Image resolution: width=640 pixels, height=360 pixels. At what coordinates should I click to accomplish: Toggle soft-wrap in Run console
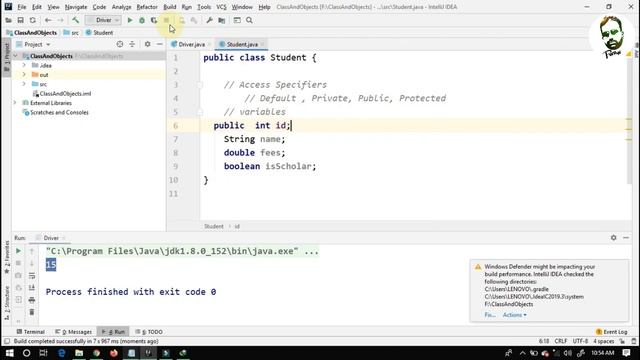[32, 276]
